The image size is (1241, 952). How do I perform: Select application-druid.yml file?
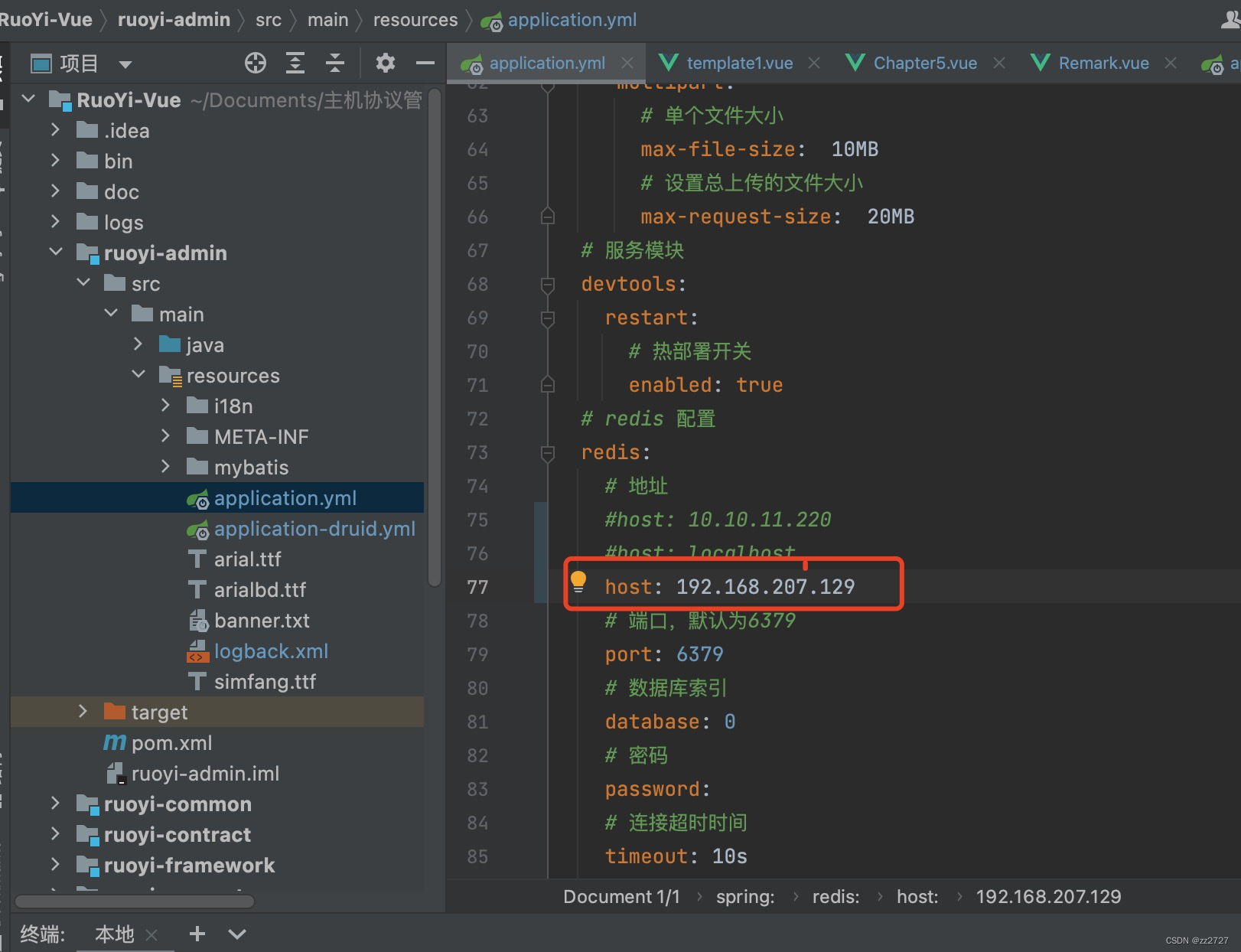click(217, 528)
